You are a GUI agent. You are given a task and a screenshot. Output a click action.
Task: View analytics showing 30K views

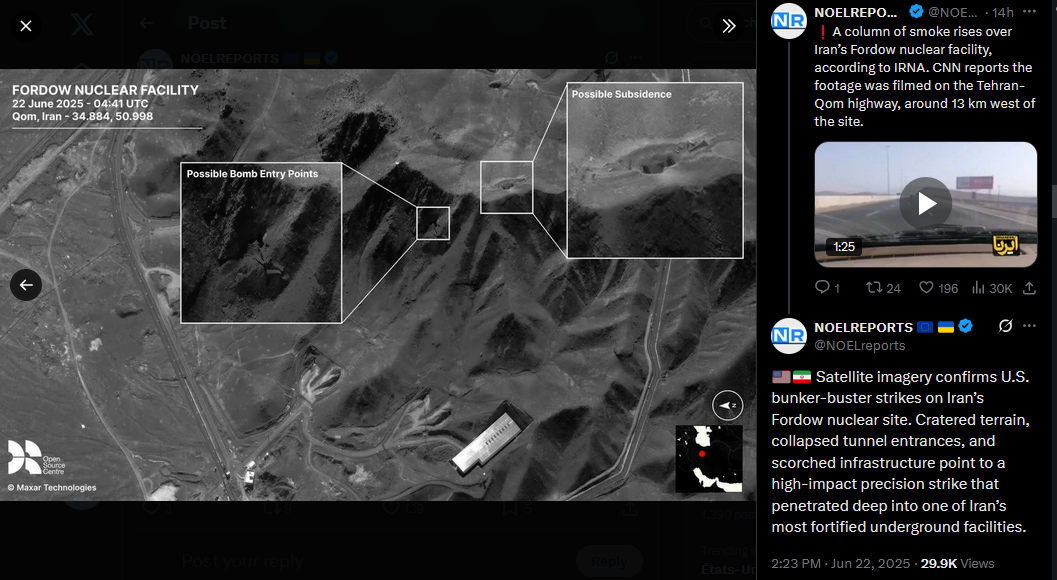(x=992, y=288)
